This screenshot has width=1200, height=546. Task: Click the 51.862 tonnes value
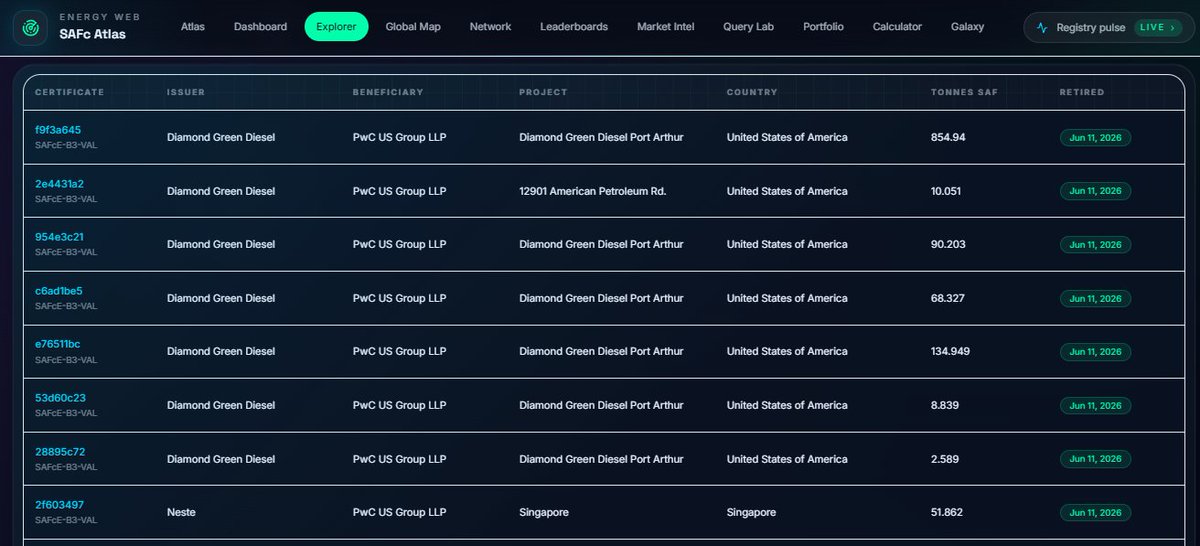click(x=947, y=512)
